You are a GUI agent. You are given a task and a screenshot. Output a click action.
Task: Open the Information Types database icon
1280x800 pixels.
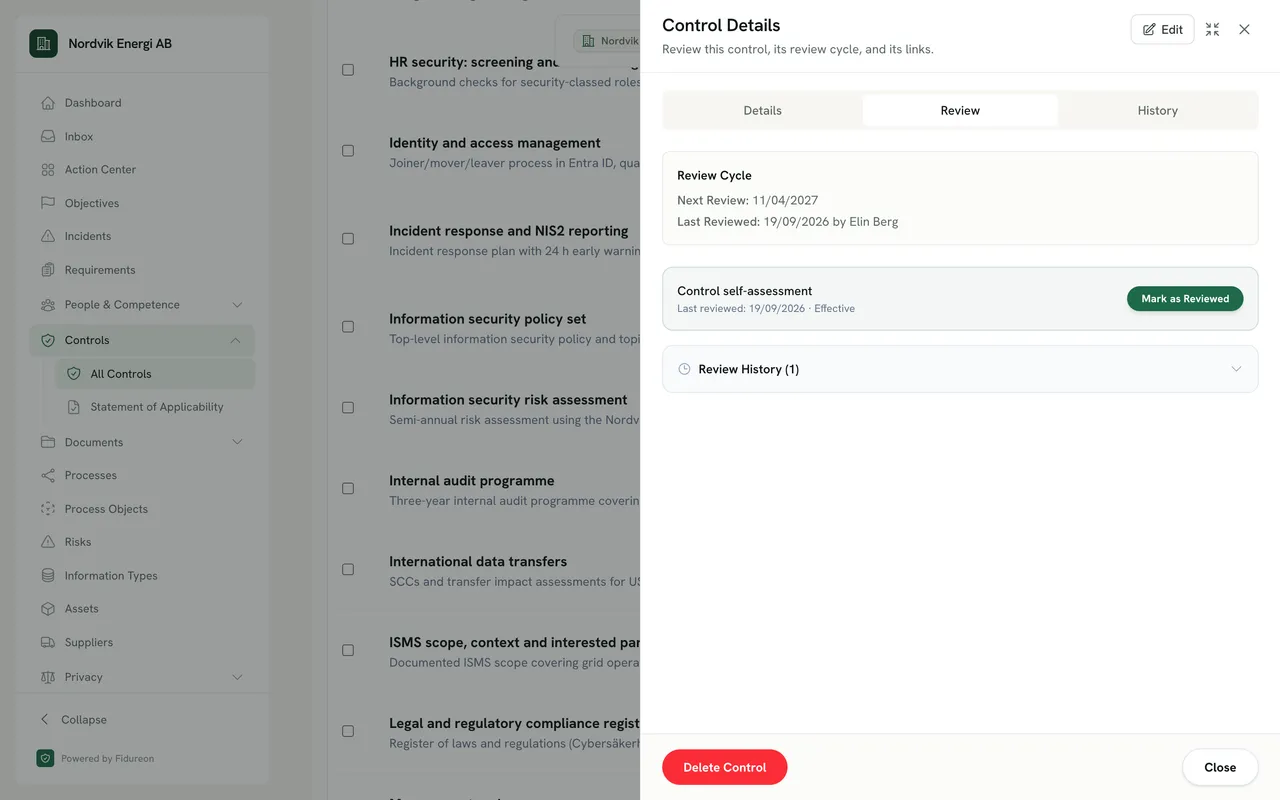[48, 576]
